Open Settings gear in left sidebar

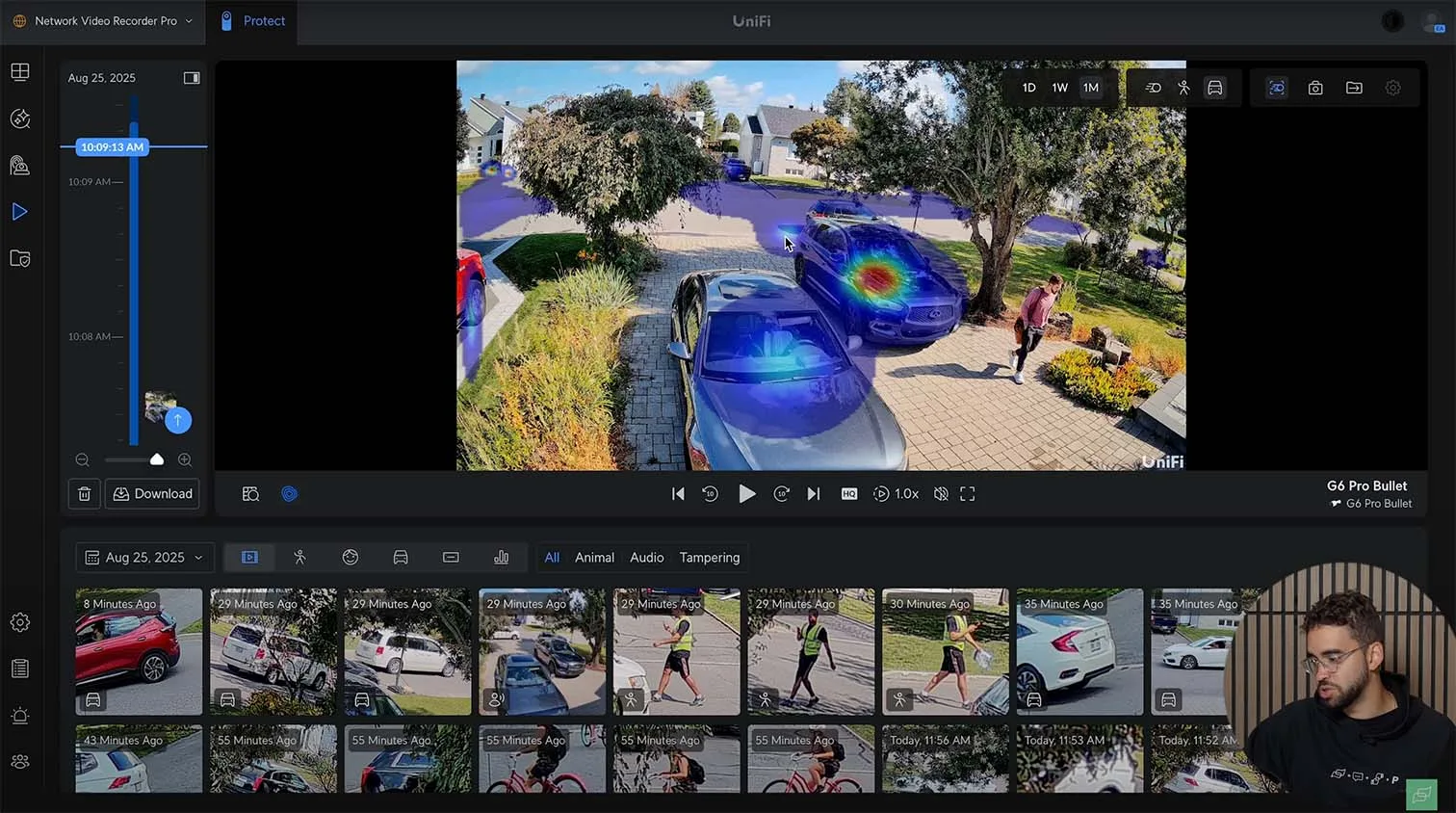tap(20, 622)
